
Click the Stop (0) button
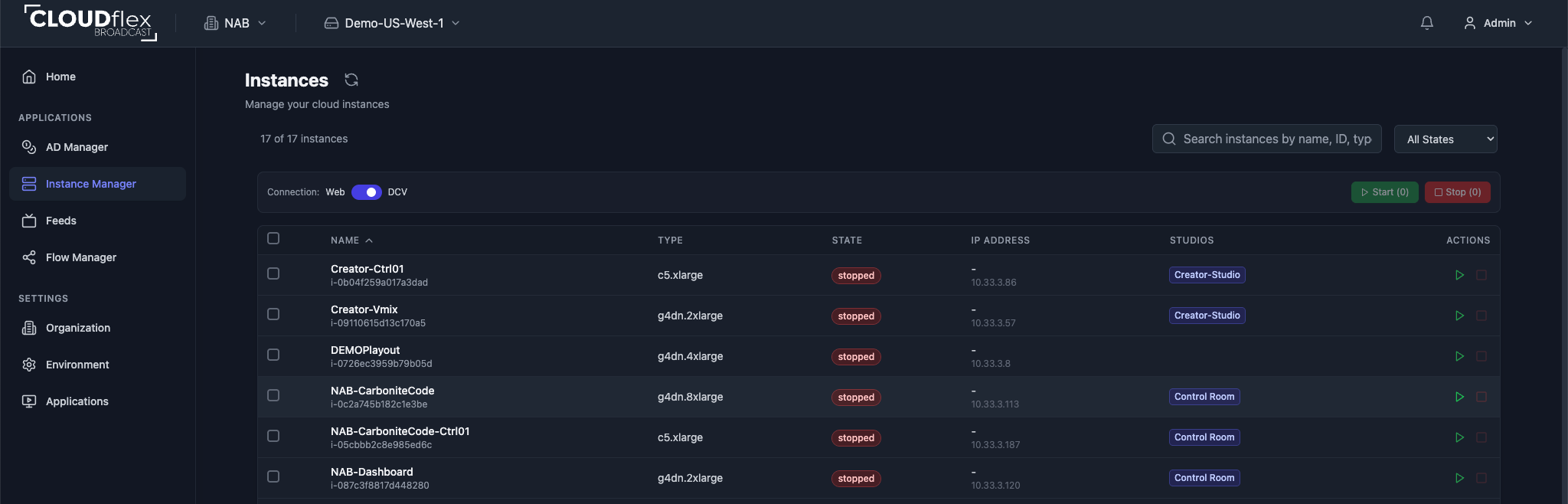(1458, 192)
